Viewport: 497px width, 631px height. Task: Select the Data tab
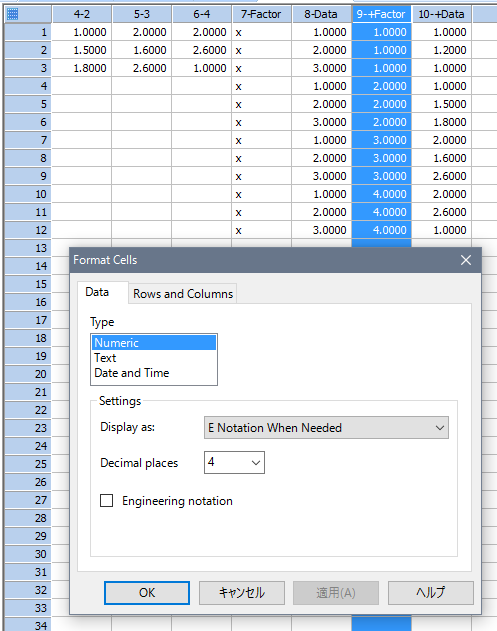(x=97, y=292)
